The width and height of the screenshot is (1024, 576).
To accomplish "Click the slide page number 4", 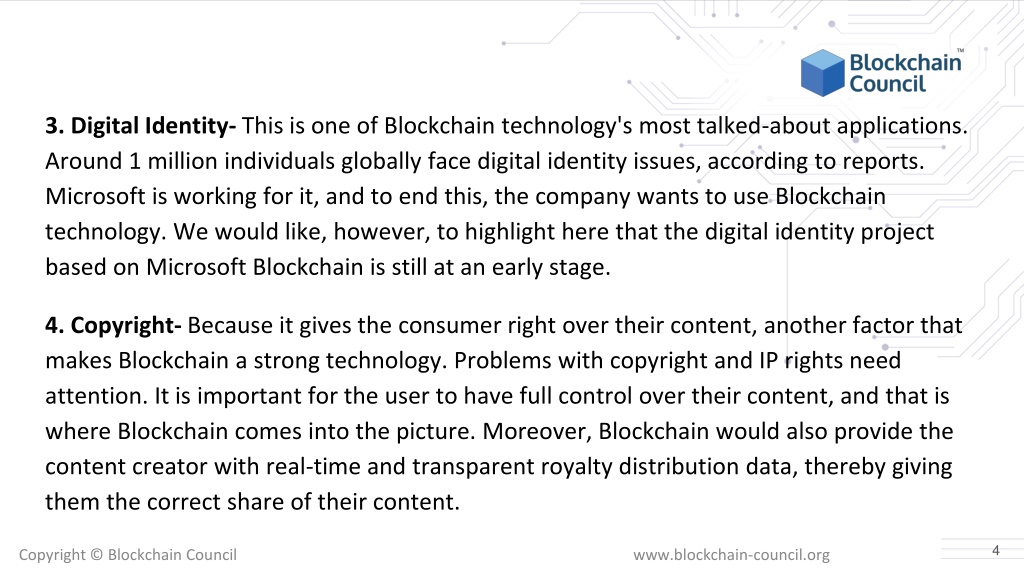I will pyautogui.click(x=995, y=551).
